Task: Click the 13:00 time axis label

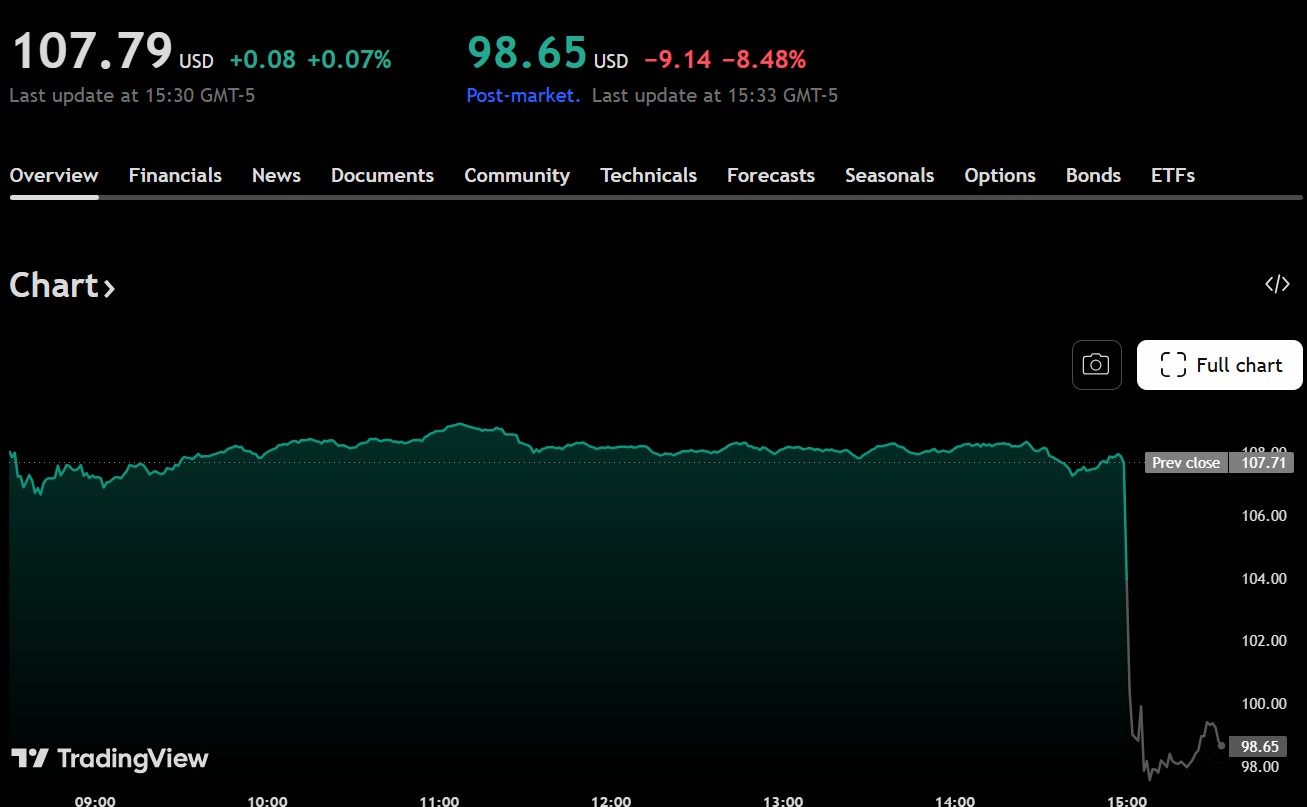Action: (x=783, y=800)
